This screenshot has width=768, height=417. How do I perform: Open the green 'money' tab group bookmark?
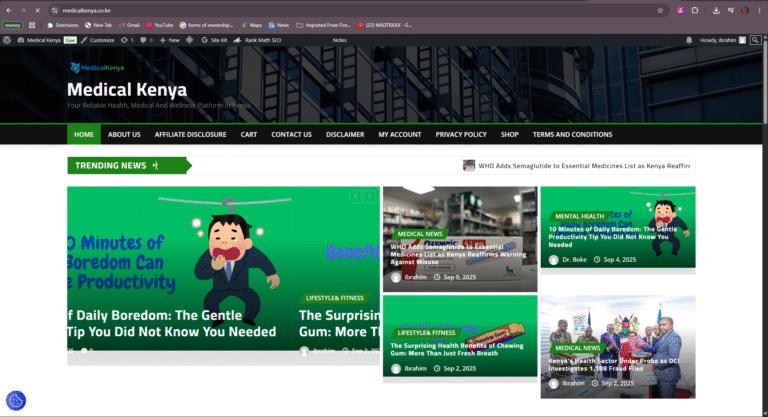12,25
